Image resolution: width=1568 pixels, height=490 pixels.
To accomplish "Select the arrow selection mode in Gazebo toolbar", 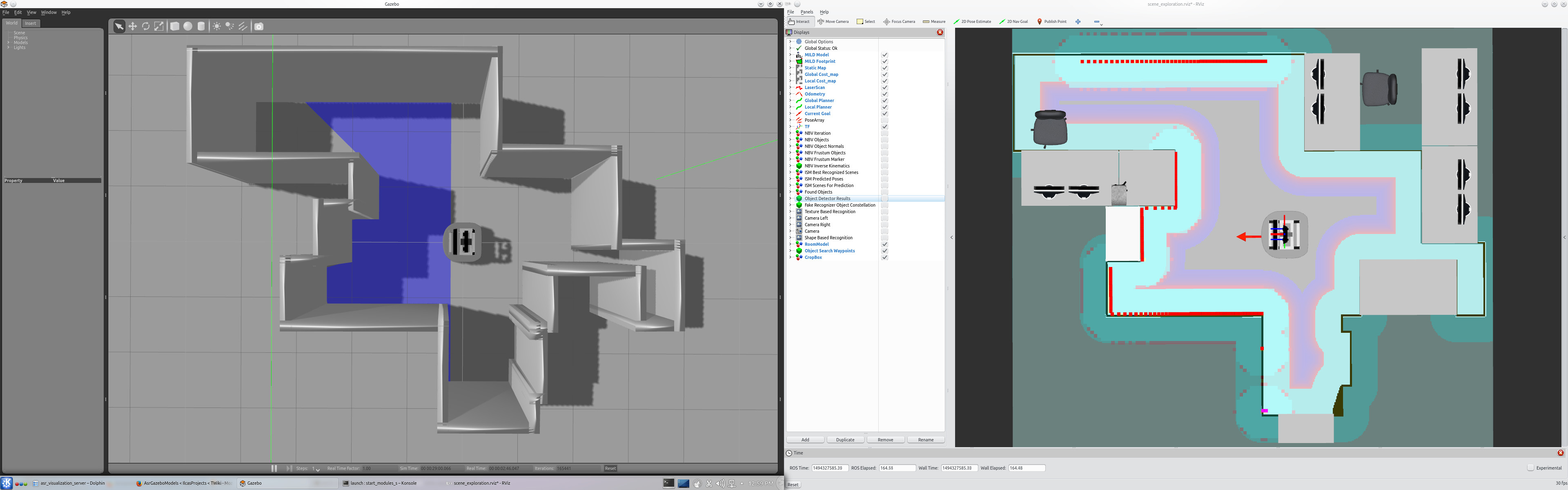I will coord(119,26).
